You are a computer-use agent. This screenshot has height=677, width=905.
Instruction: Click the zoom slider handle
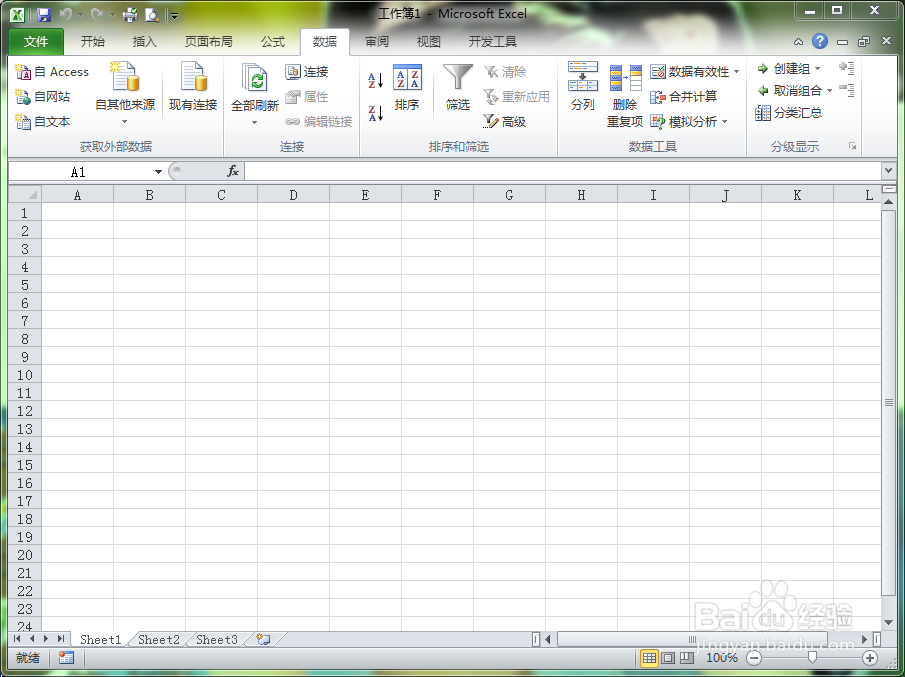[812, 657]
